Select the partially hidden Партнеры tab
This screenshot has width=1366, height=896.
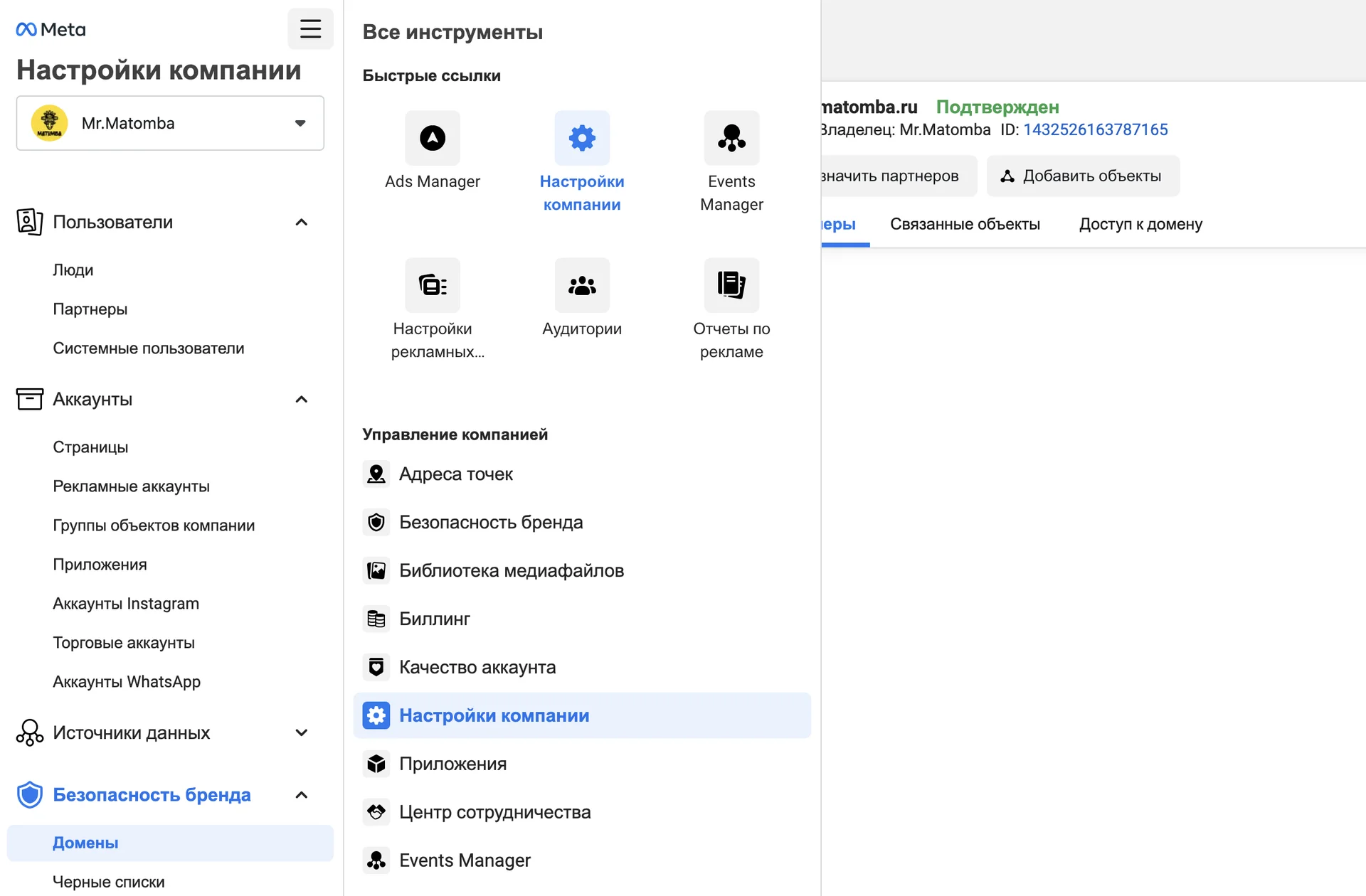pos(845,225)
